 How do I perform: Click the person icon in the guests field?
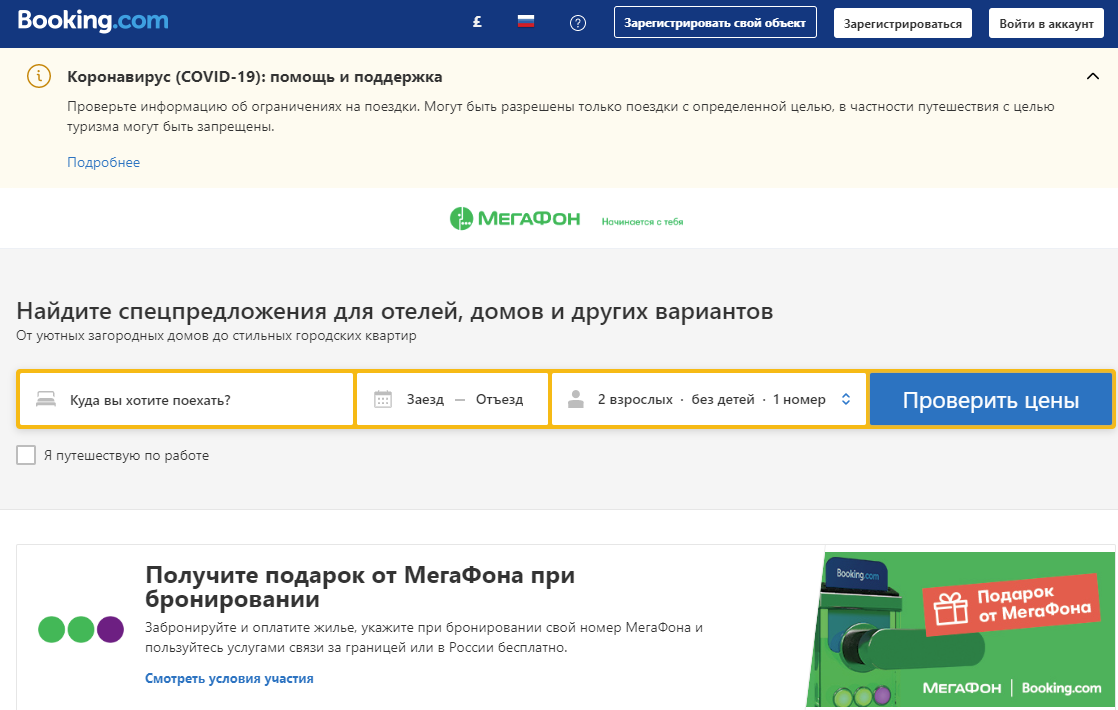(x=575, y=399)
